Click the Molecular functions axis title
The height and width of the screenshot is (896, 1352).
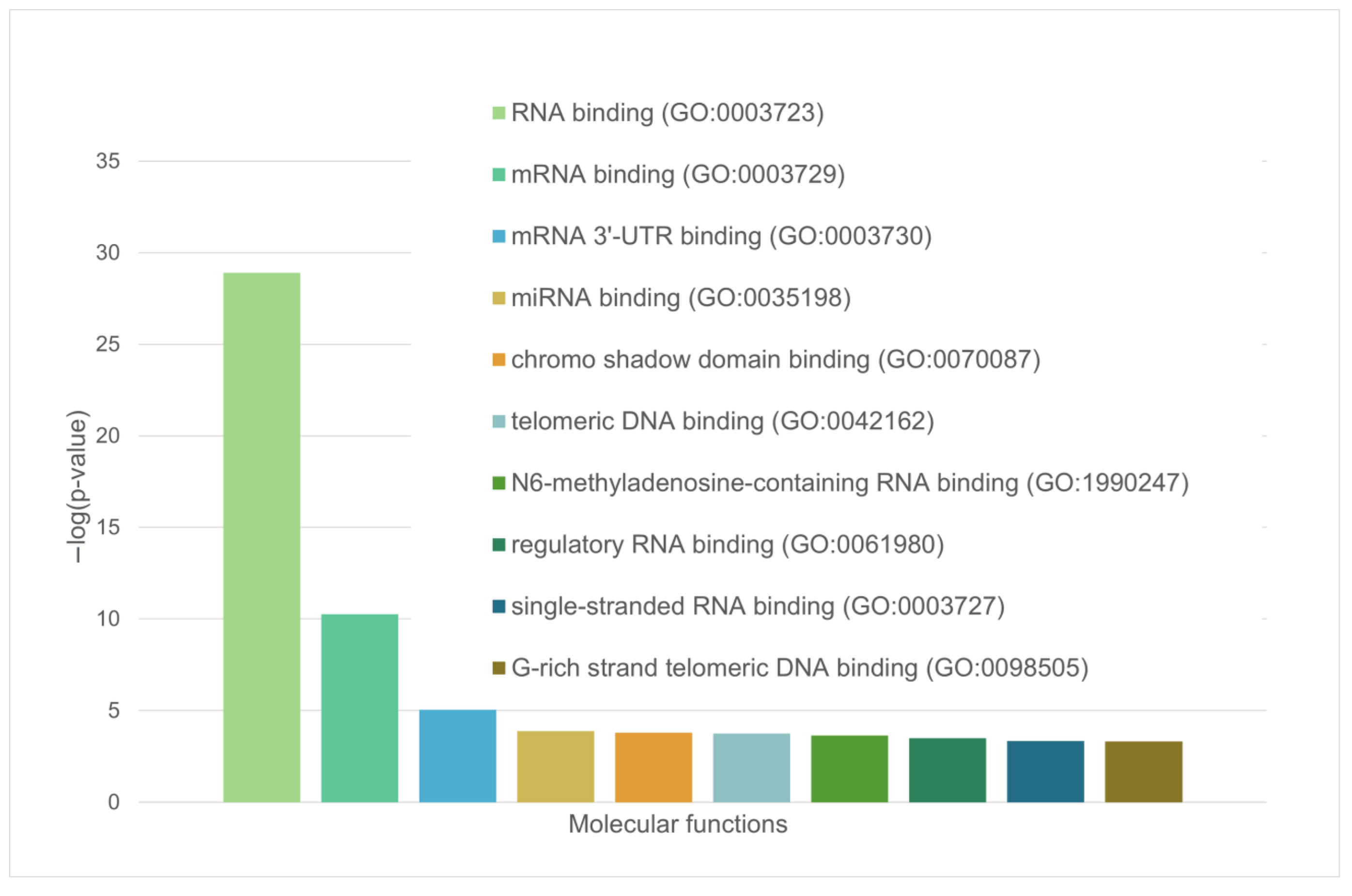[678, 825]
